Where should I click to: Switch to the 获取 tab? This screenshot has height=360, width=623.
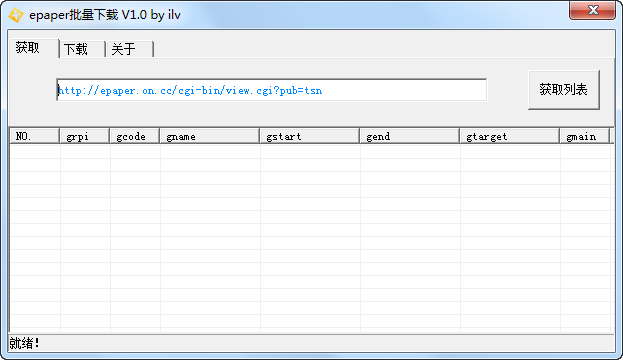34,48
